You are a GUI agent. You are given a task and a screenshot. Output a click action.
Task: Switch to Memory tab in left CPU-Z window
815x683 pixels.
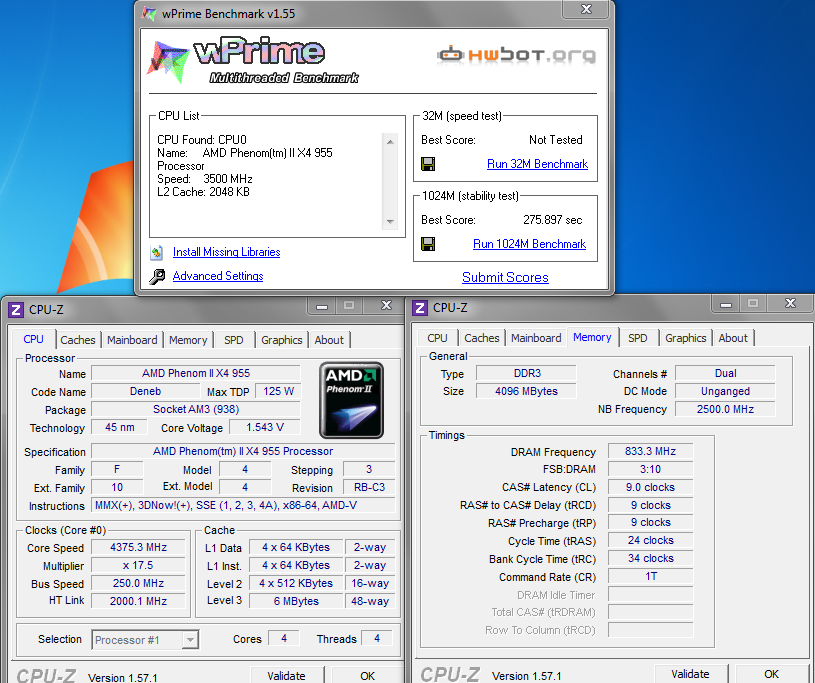pos(188,340)
